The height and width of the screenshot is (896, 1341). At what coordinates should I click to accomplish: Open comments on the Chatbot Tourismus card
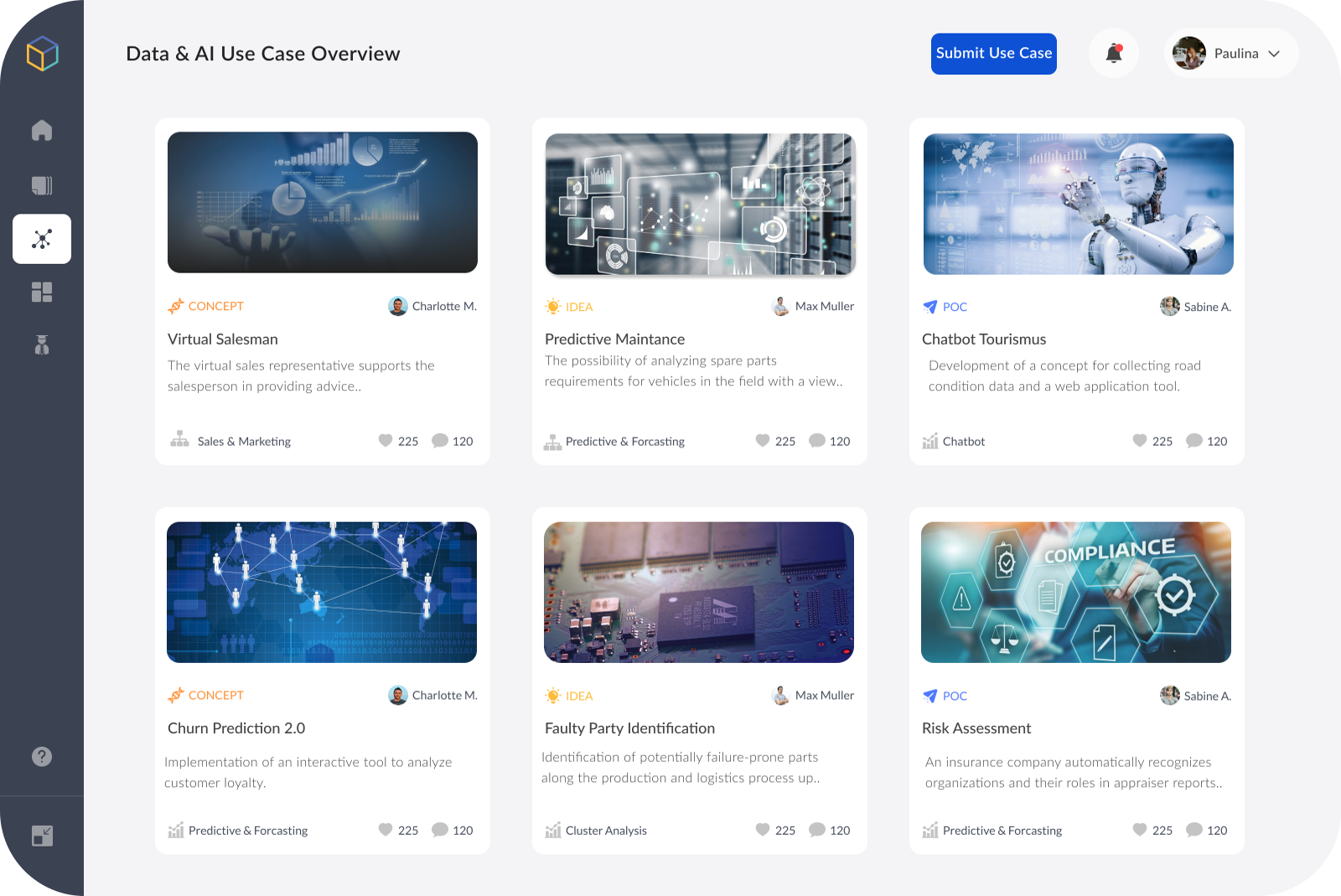(x=1193, y=441)
